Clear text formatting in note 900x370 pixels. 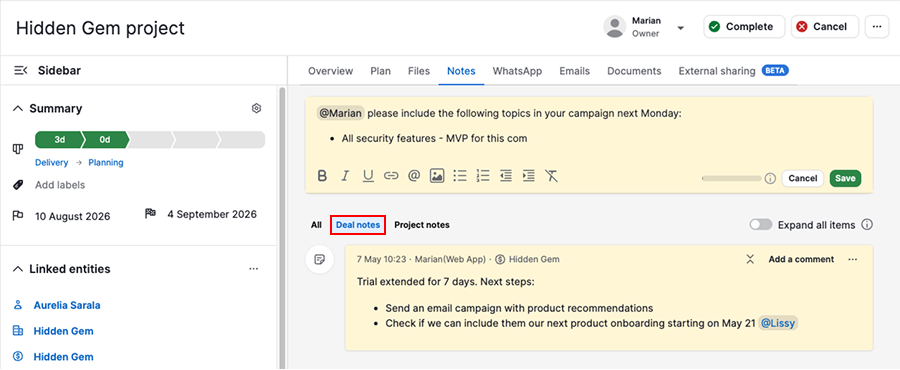[552, 176]
